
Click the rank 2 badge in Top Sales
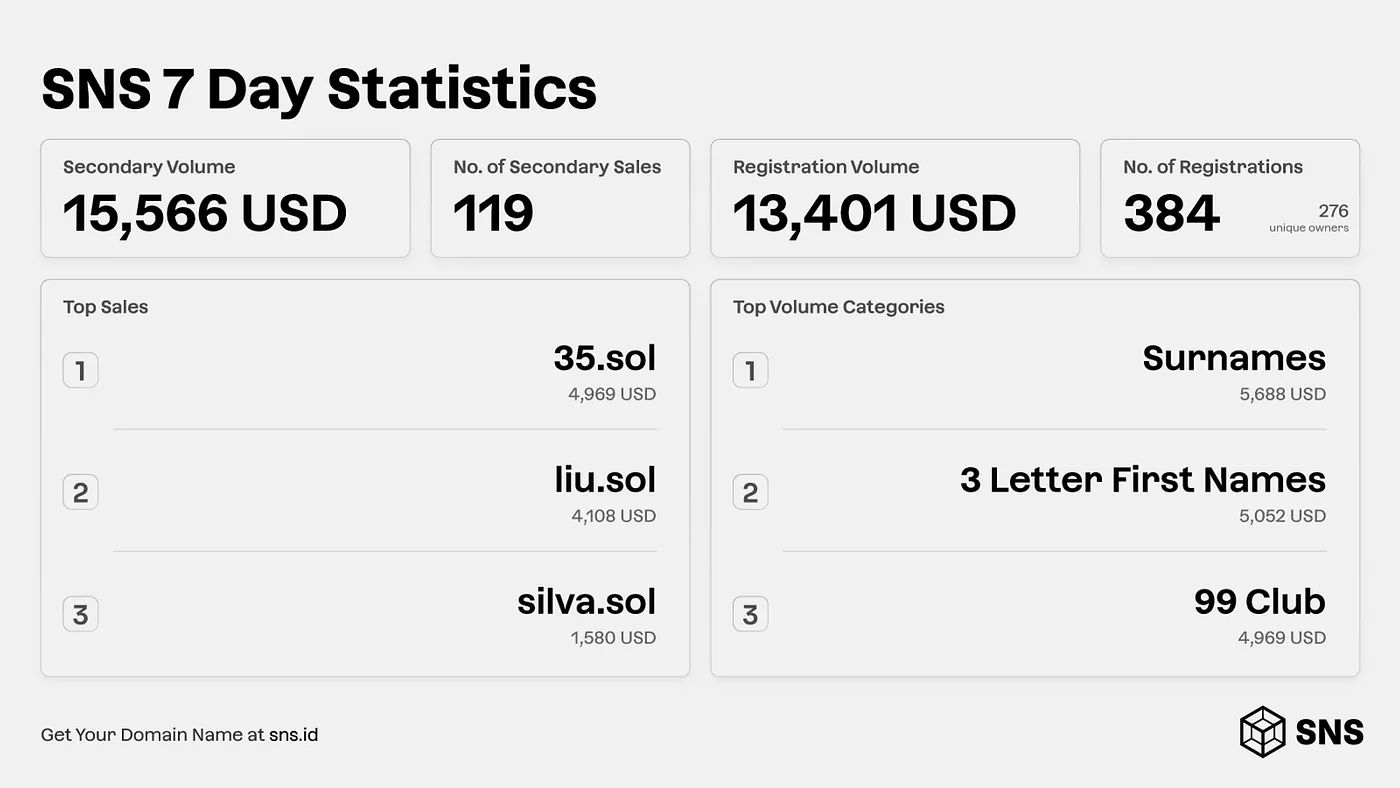point(80,493)
